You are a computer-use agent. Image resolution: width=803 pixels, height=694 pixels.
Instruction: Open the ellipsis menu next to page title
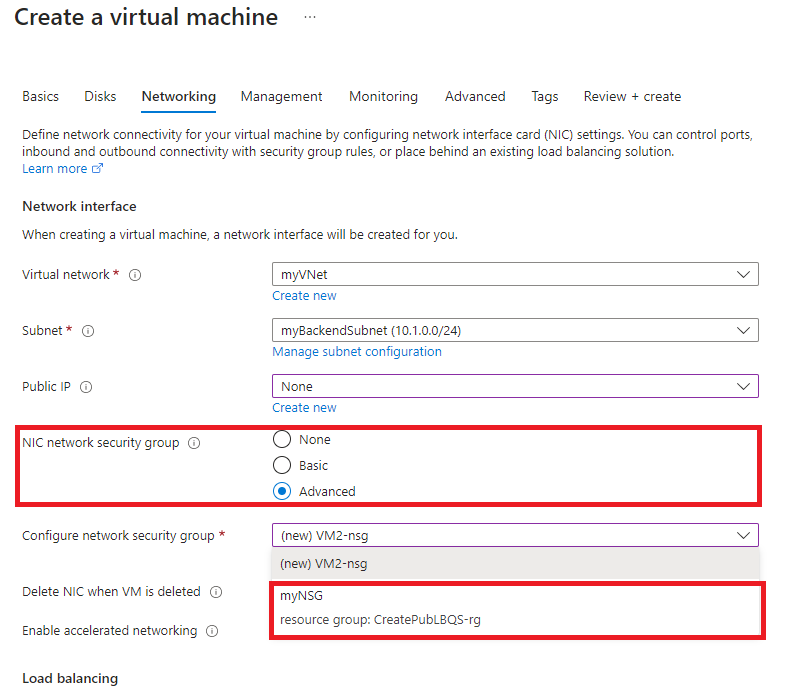pyautogui.click(x=310, y=17)
